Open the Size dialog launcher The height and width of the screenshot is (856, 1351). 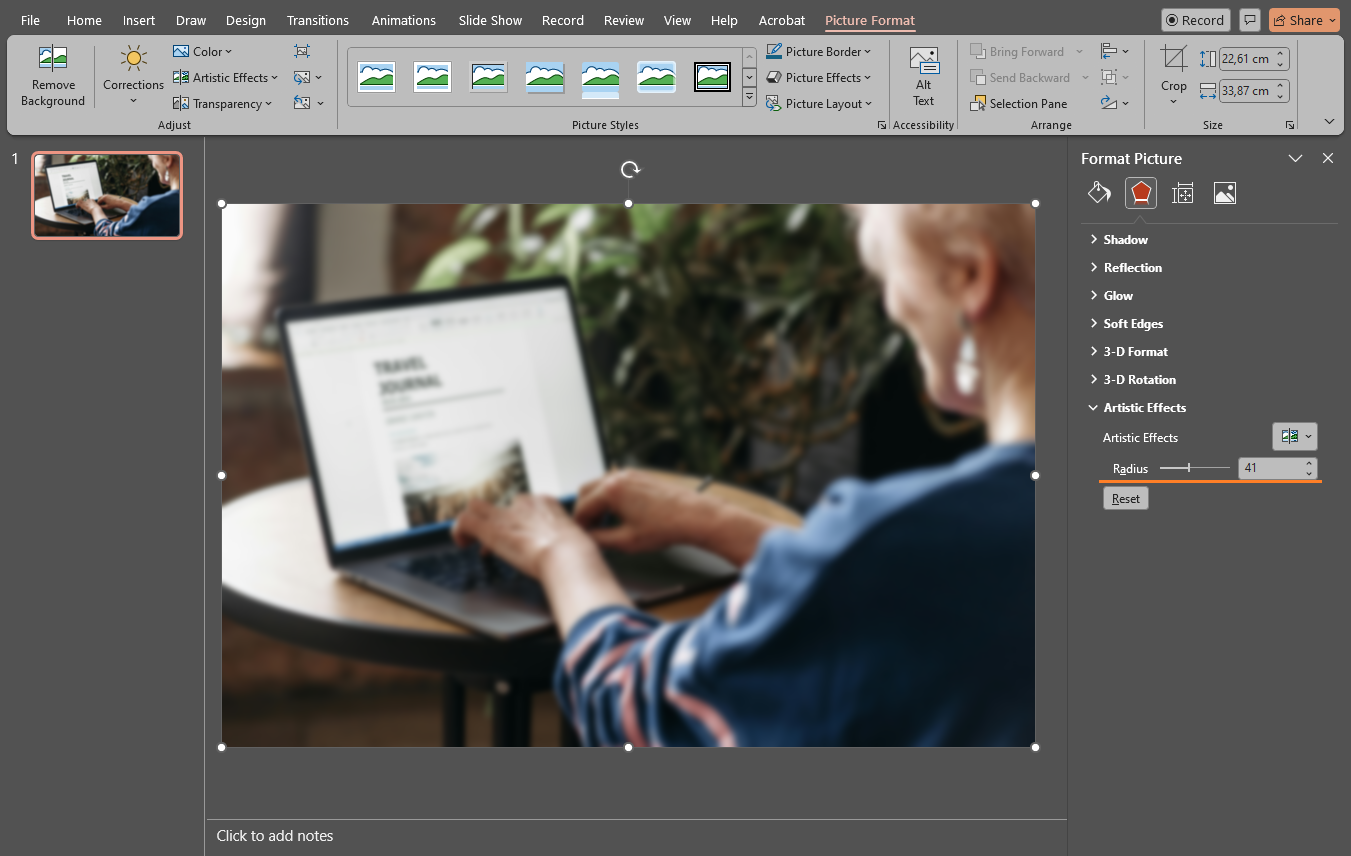point(1290,125)
